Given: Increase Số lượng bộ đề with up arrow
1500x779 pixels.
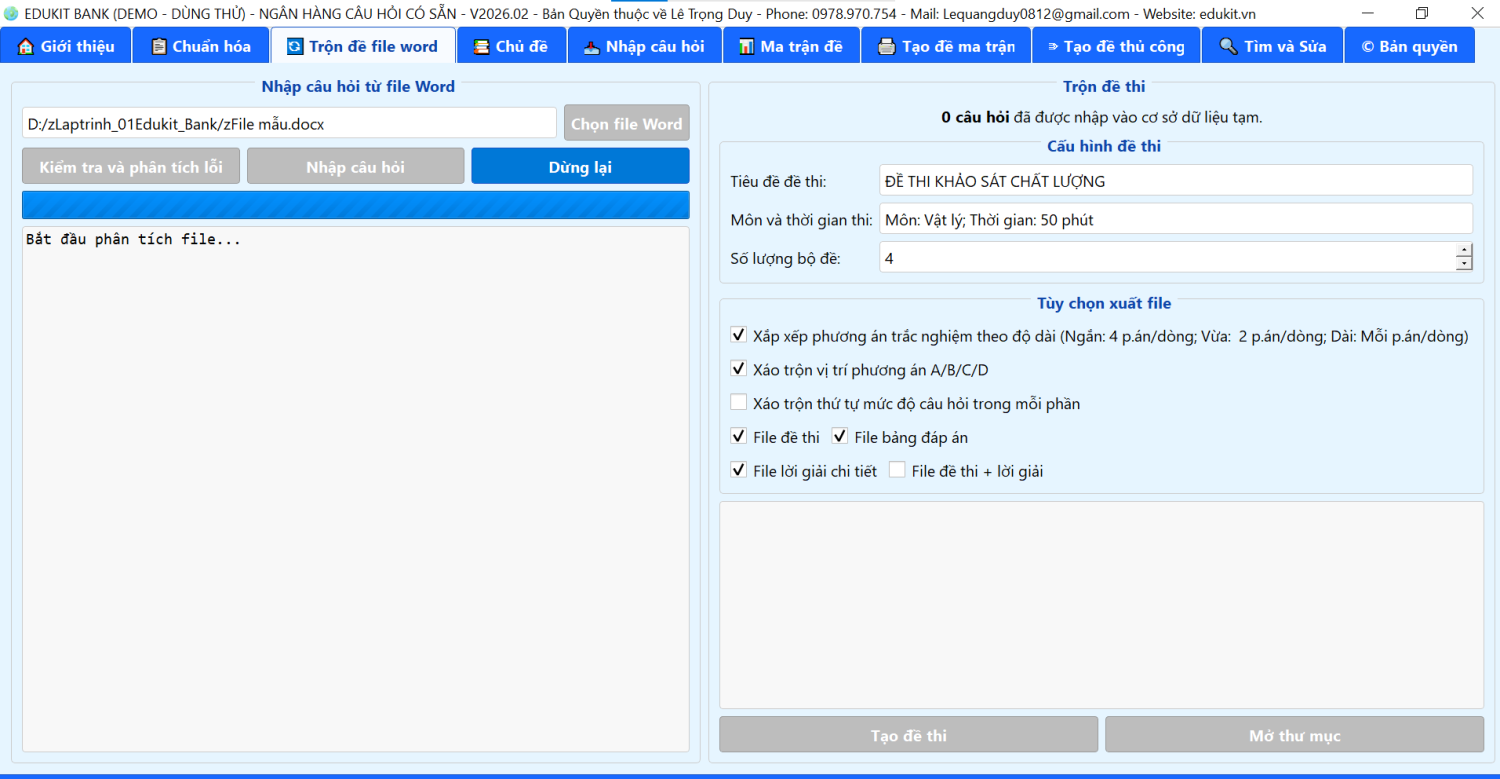Looking at the screenshot, I should coord(1464,250).
